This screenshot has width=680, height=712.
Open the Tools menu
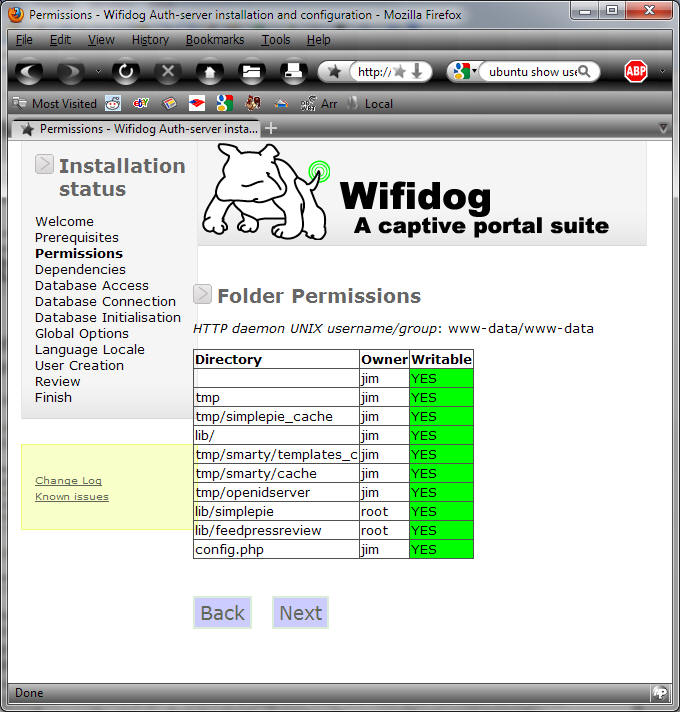click(x=276, y=40)
